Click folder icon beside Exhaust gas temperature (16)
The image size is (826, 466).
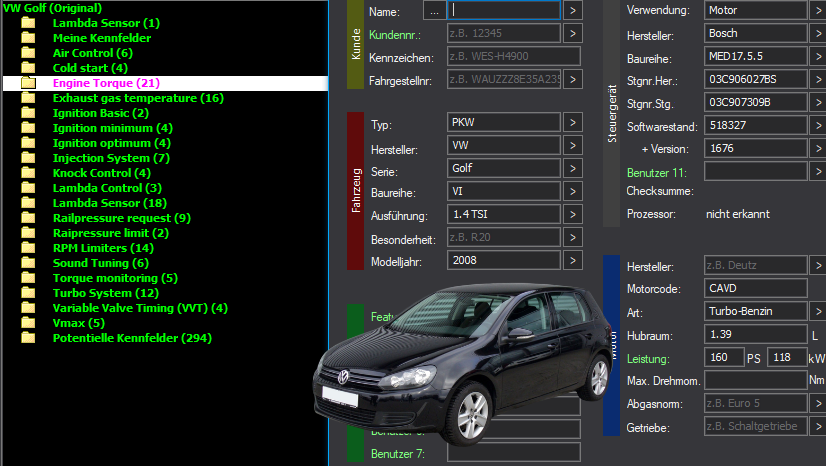point(28,98)
